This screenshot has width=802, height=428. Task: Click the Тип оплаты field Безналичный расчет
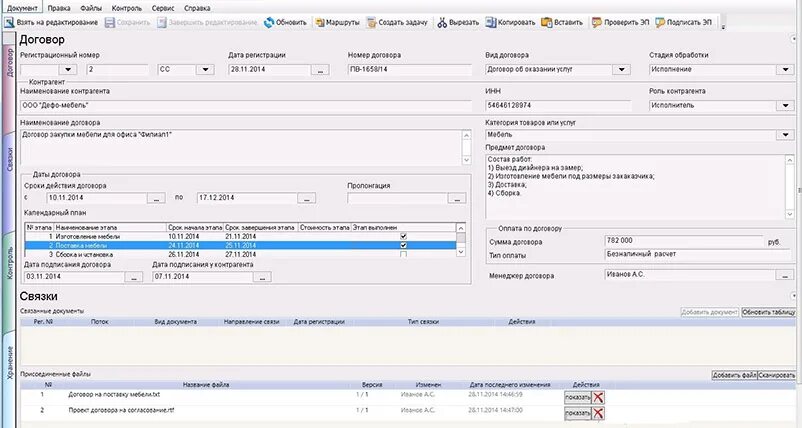699,254
